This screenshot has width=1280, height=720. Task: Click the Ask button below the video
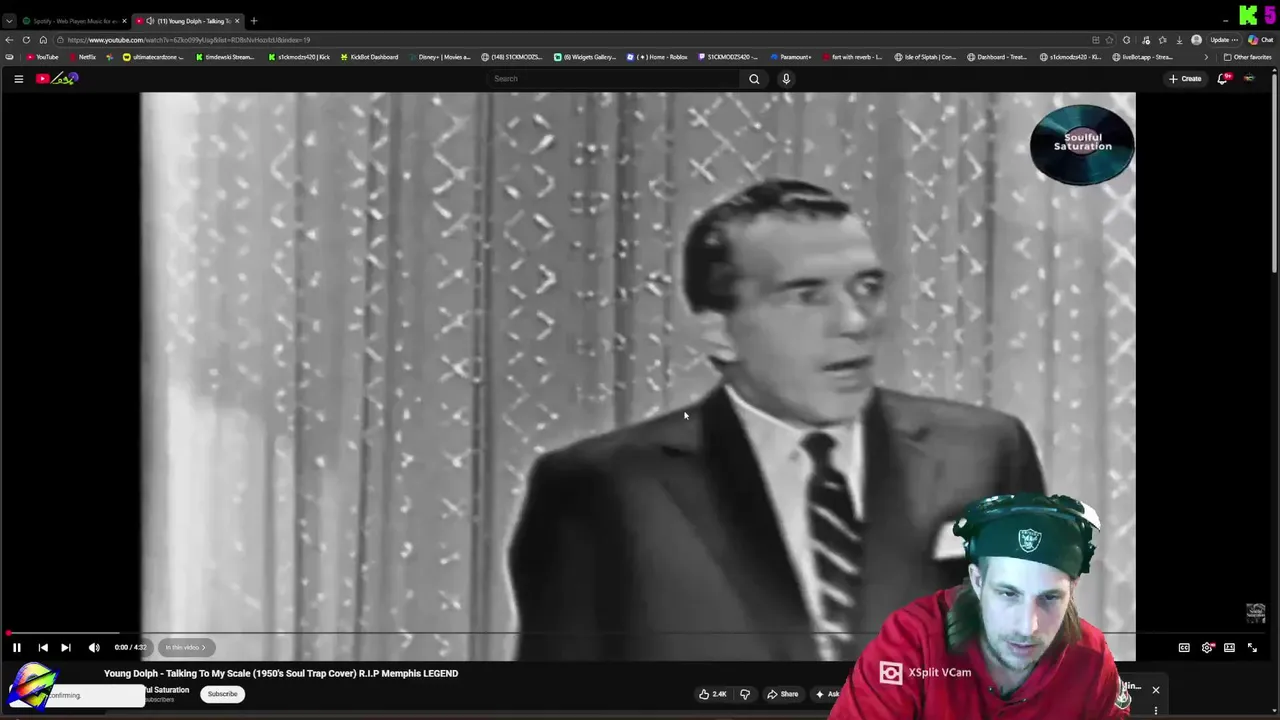tap(828, 694)
